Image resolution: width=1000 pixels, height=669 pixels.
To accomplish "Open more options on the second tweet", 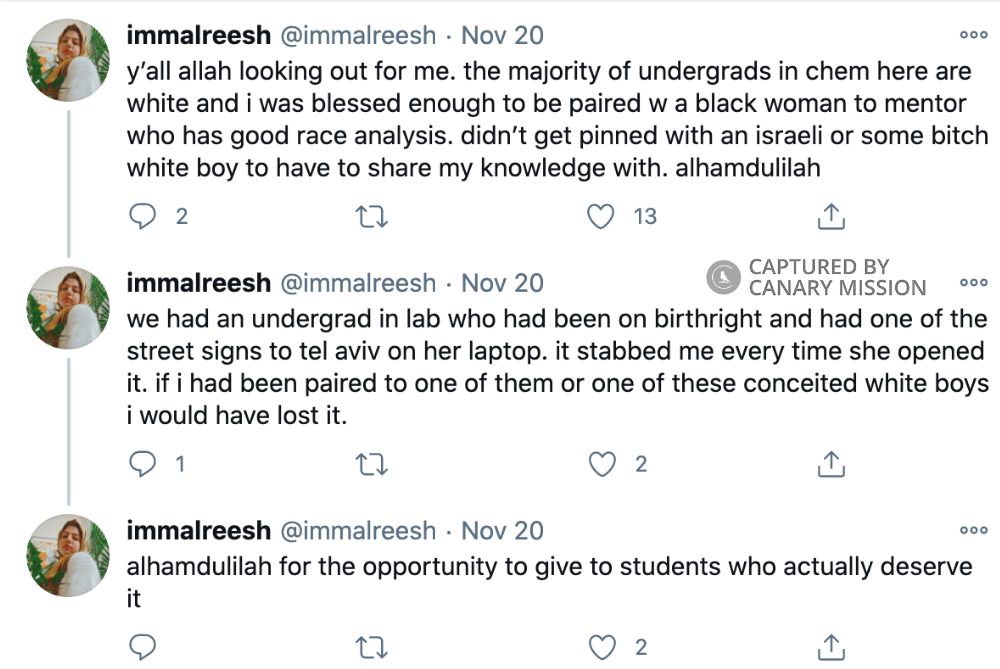I will click(975, 283).
